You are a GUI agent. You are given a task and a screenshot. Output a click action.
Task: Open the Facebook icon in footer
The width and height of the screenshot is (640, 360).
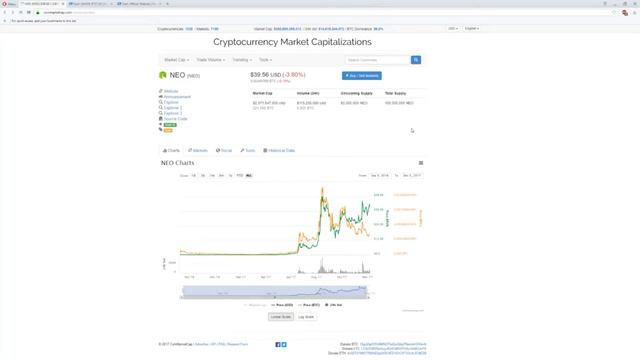coord(278,344)
